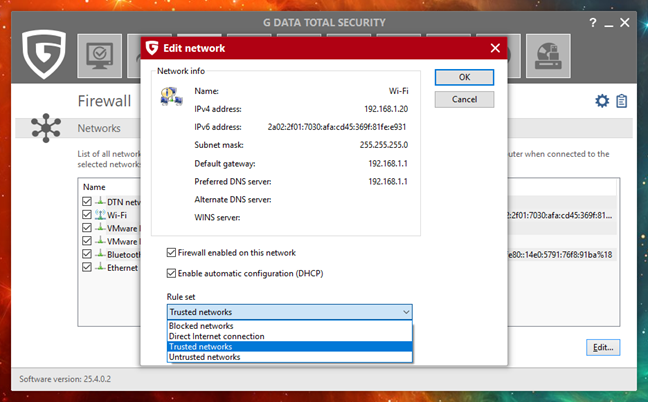This screenshot has height=402, width=648.
Task: Click the Bluetooth network adapter icon
Action: [x=100, y=254]
